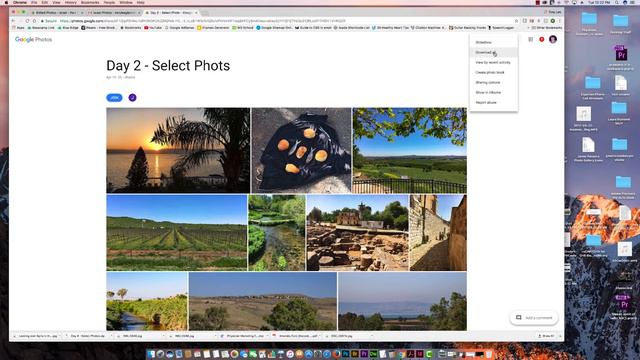Image resolution: width=640 pixels, height=360 pixels.
Task: Open the red notifications badge icon
Action: (542, 40)
